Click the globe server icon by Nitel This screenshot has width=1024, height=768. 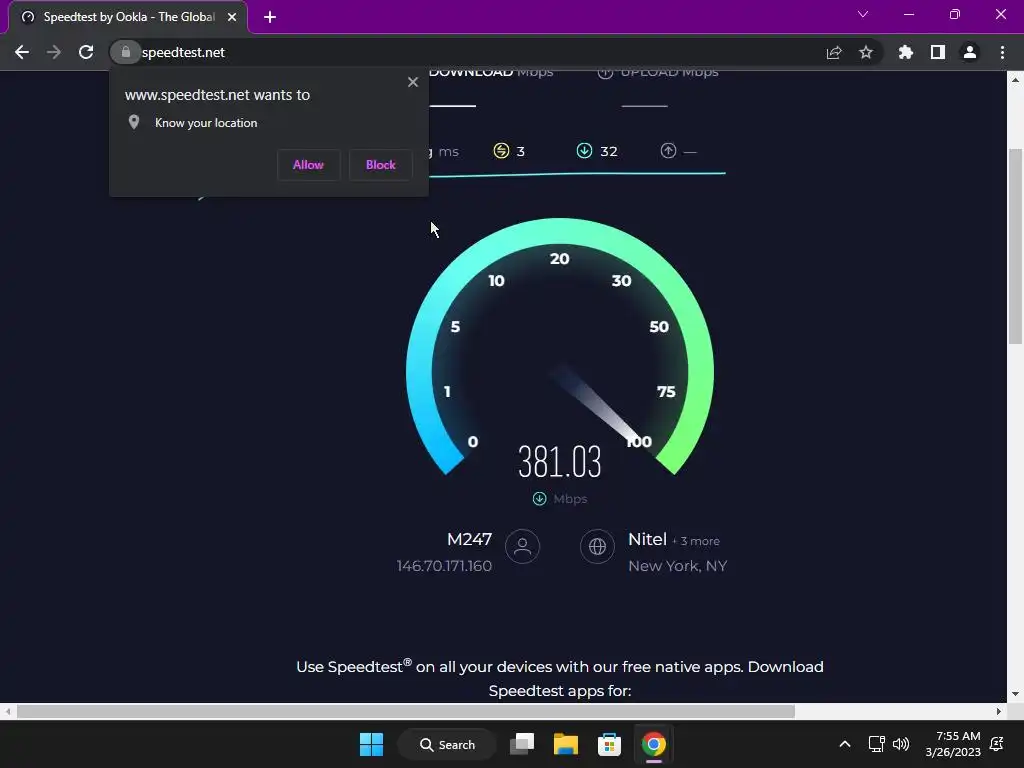tap(598, 546)
